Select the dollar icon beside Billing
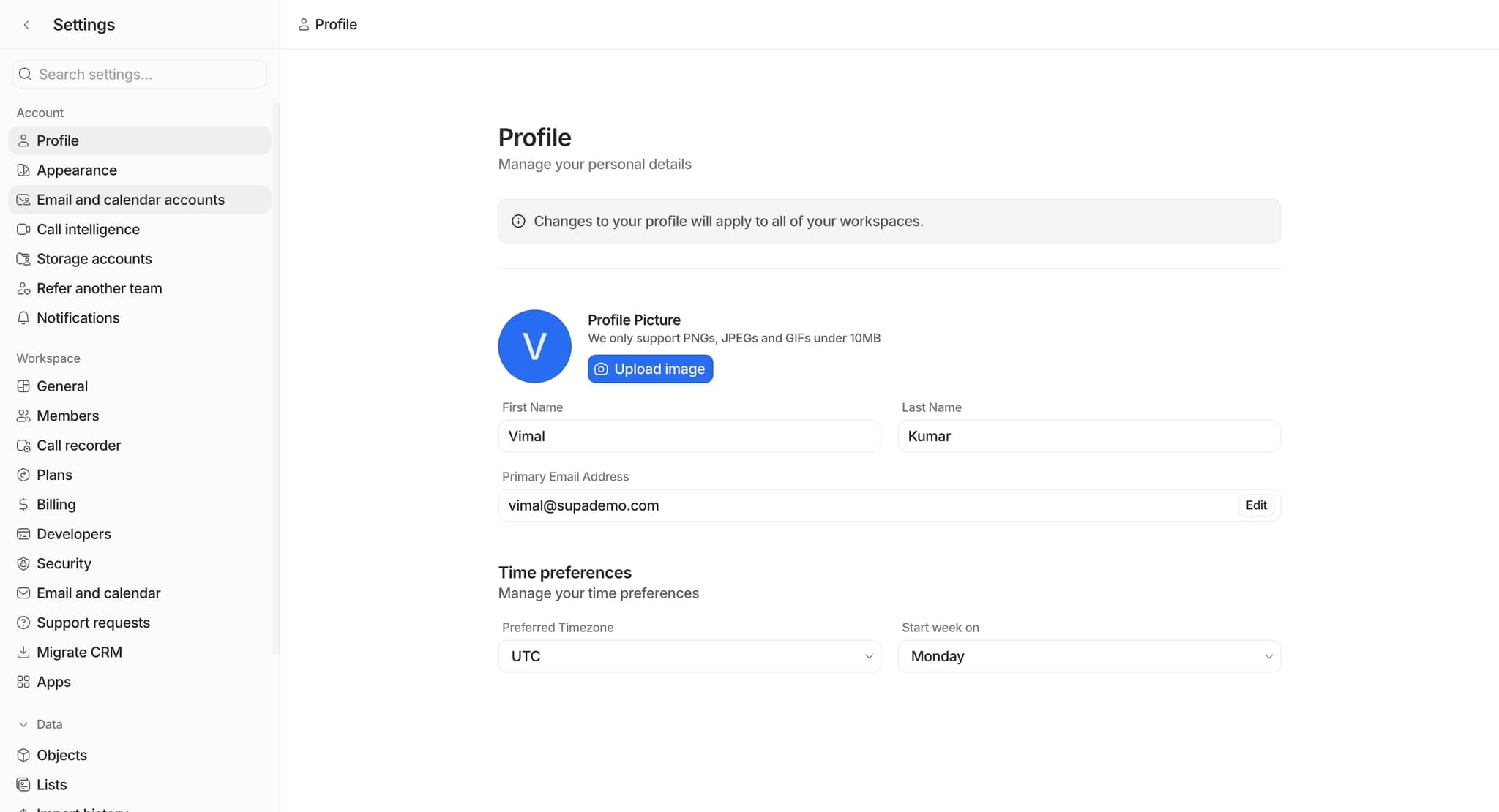The width and height of the screenshot is (1499, 812). pyautogui.click(x=23, y=504)
